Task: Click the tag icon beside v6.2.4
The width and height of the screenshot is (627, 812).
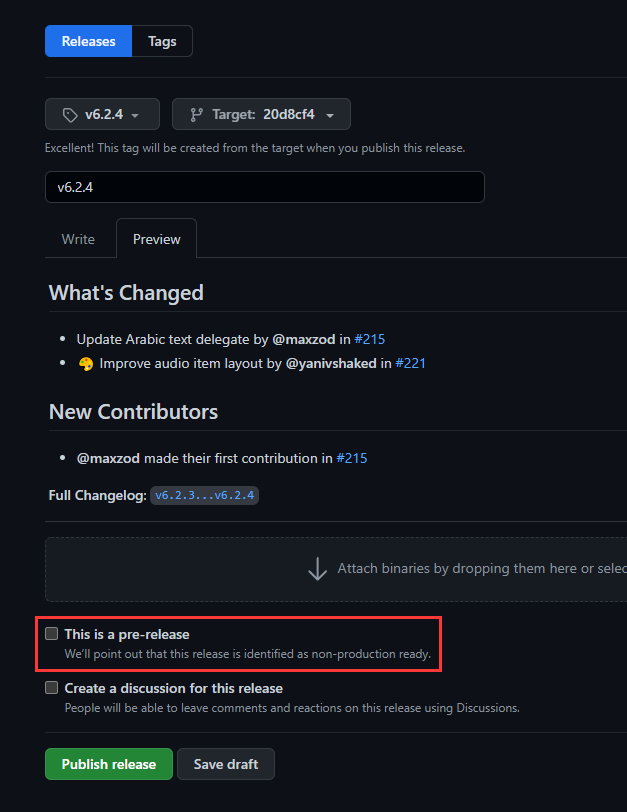Action: click(69, 114)
